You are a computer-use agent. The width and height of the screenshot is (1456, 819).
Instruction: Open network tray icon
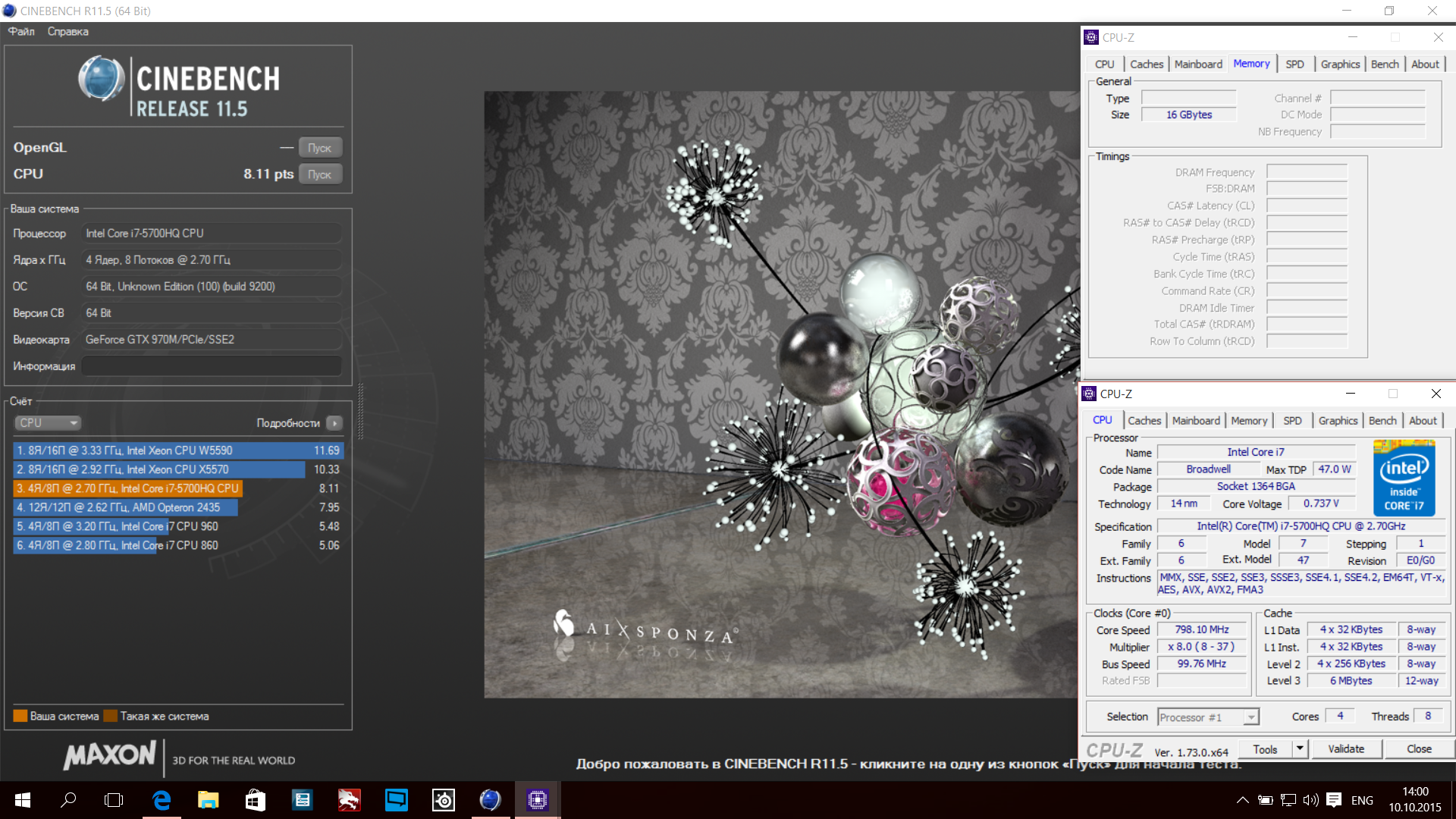(x=1288, y=800)
